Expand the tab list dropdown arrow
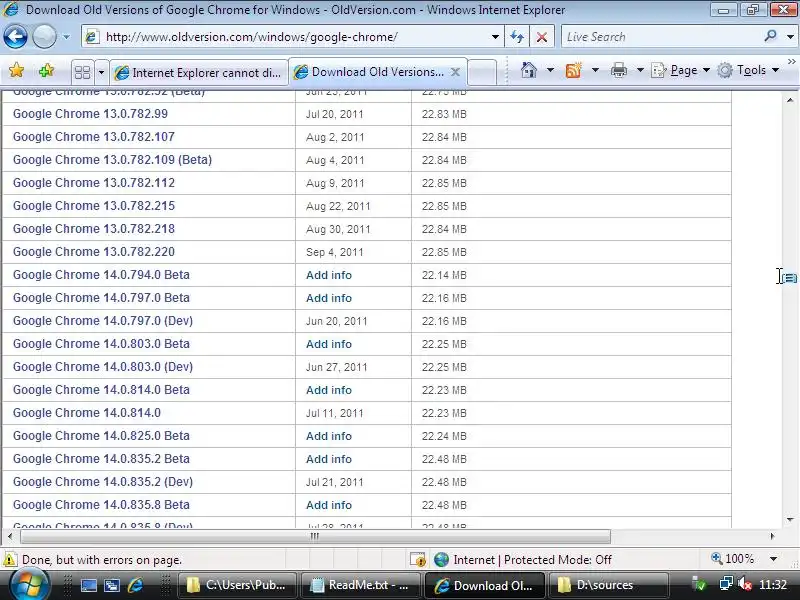Image resolution: width=800 pixels, height=600 pixels. (x=101, y=72)
